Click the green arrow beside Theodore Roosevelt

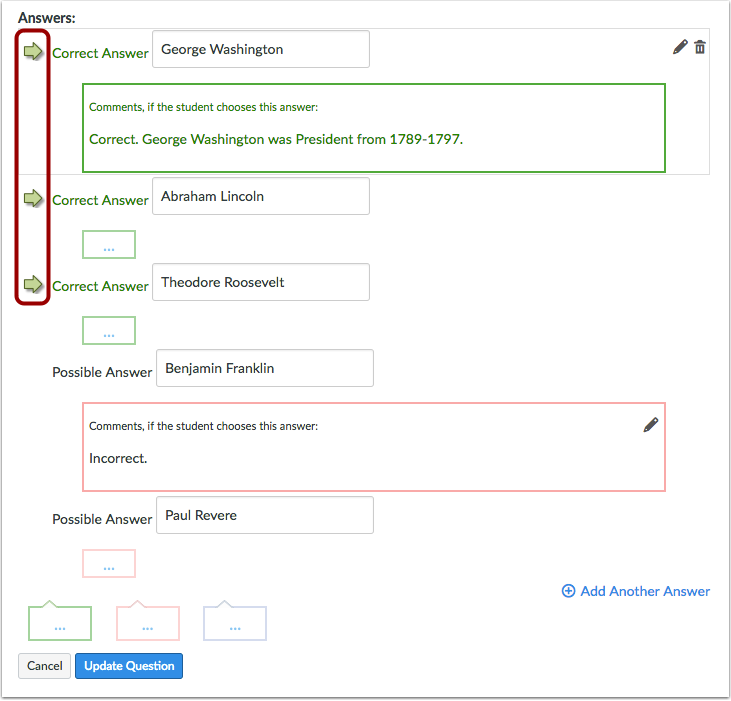point(33,284)
